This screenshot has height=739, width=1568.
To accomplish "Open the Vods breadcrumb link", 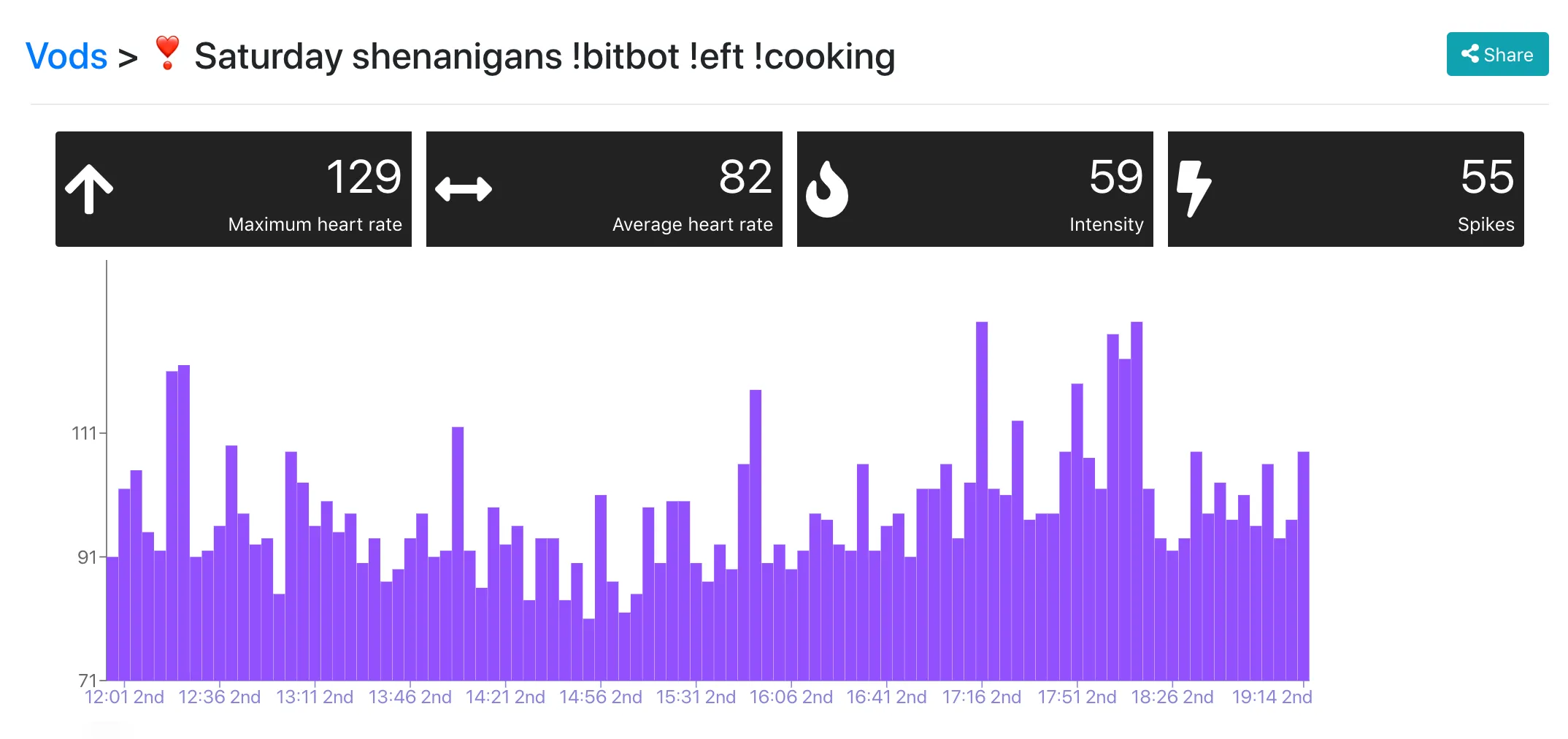I will (66, 56).
